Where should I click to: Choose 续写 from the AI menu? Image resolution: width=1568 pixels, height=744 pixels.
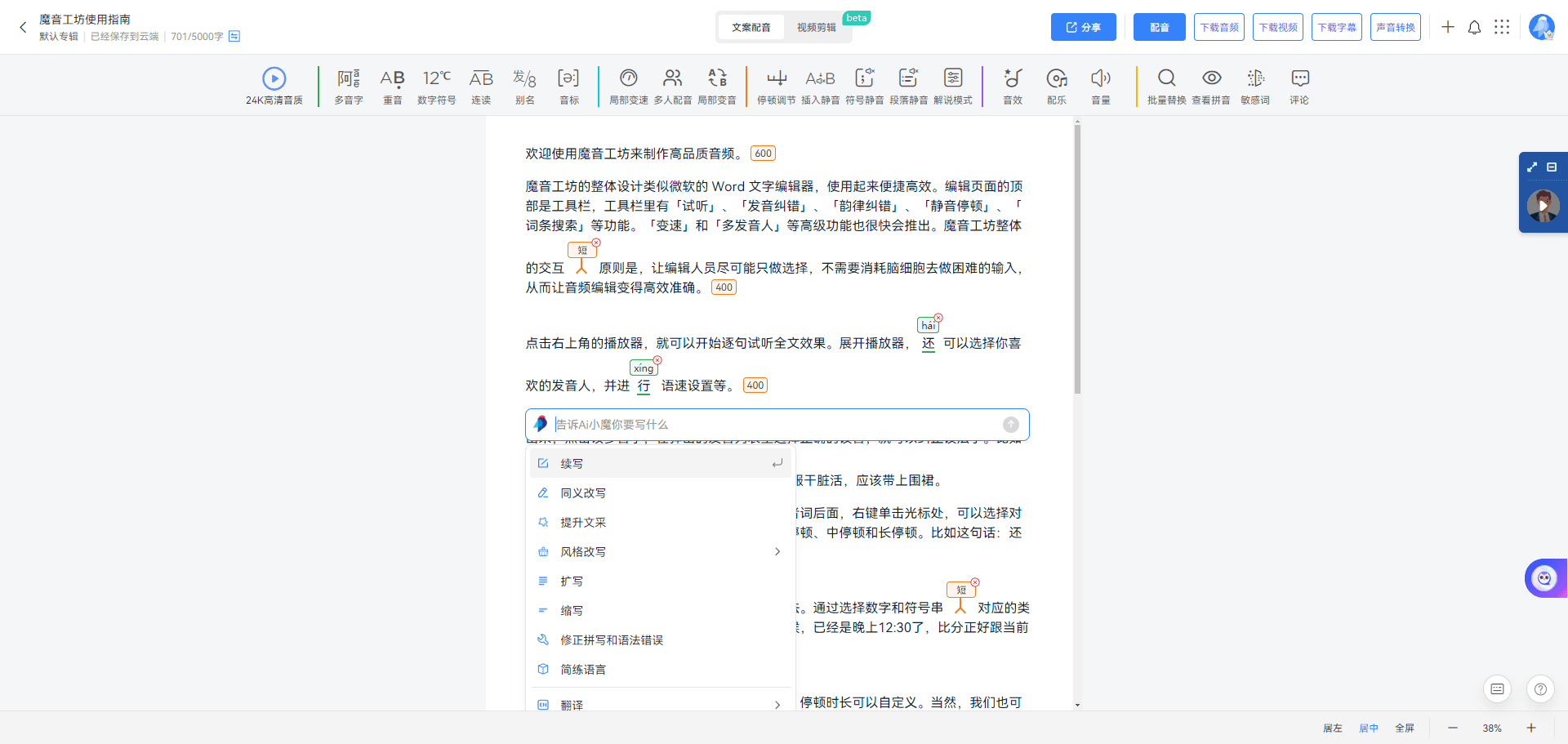(661, 463)
